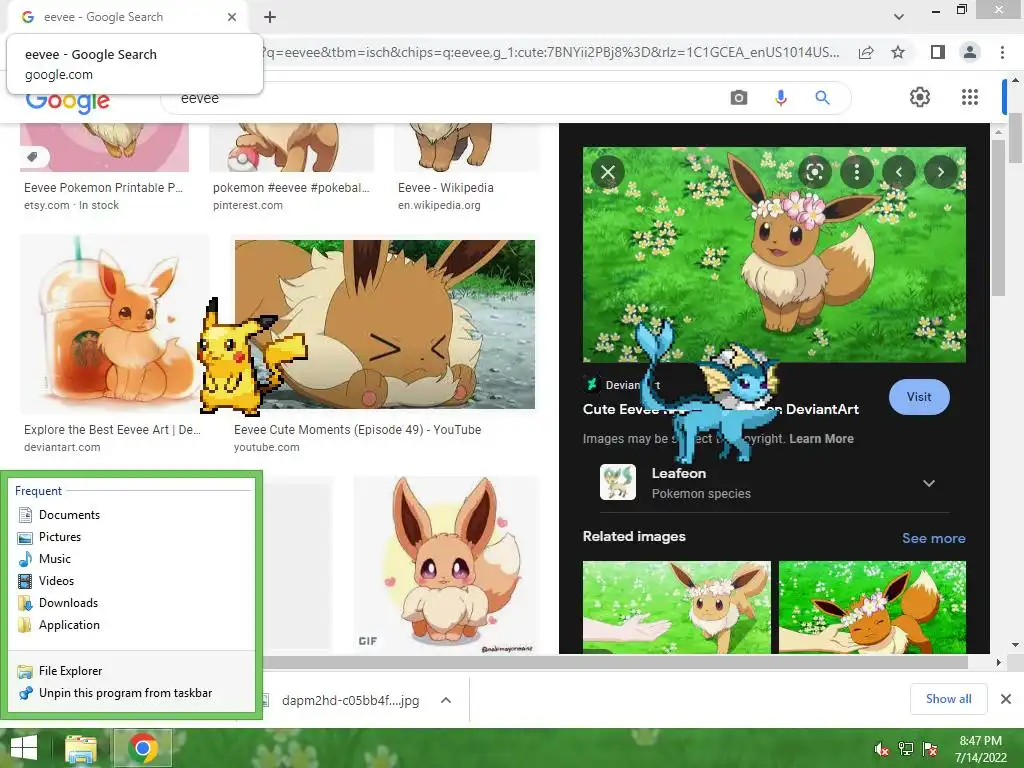Viewport: 1024px width, 768px height.
Task: Expand download item options chevron
Action: (x=446, y=701)
